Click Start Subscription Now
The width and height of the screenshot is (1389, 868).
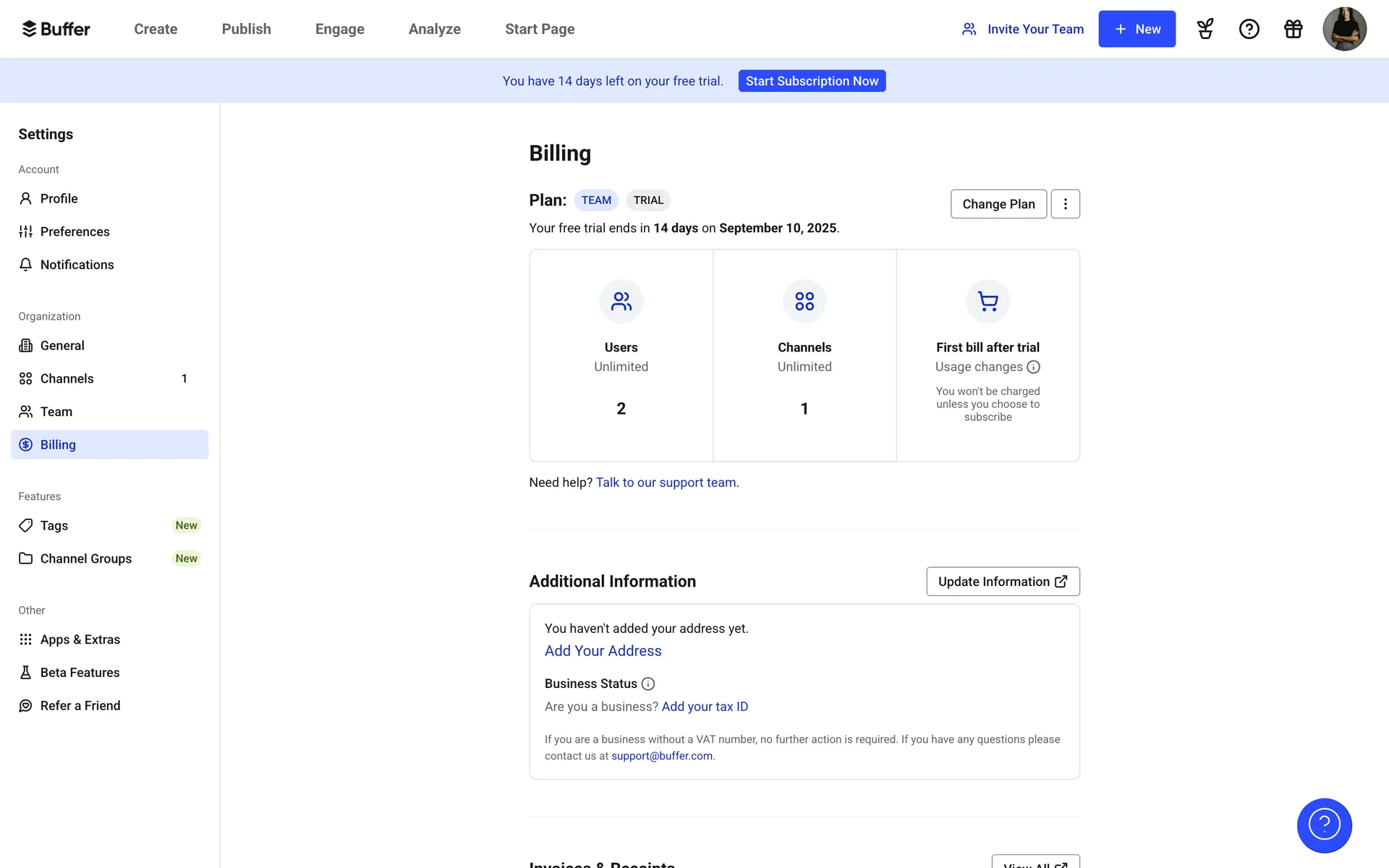point(812,81)
